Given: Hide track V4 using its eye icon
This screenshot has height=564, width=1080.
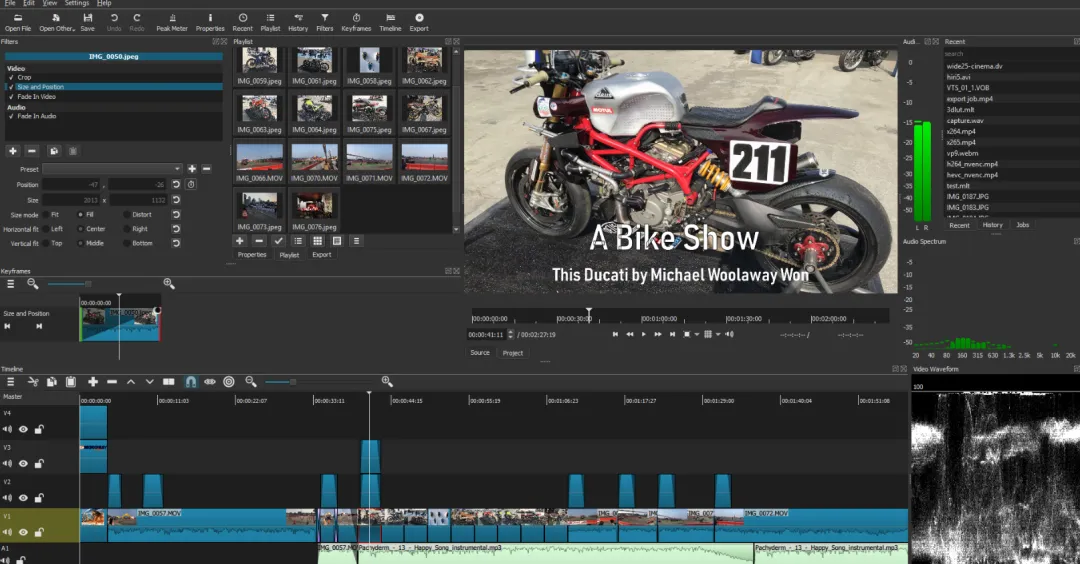Looking at the screenshot, I should (23, 429).
